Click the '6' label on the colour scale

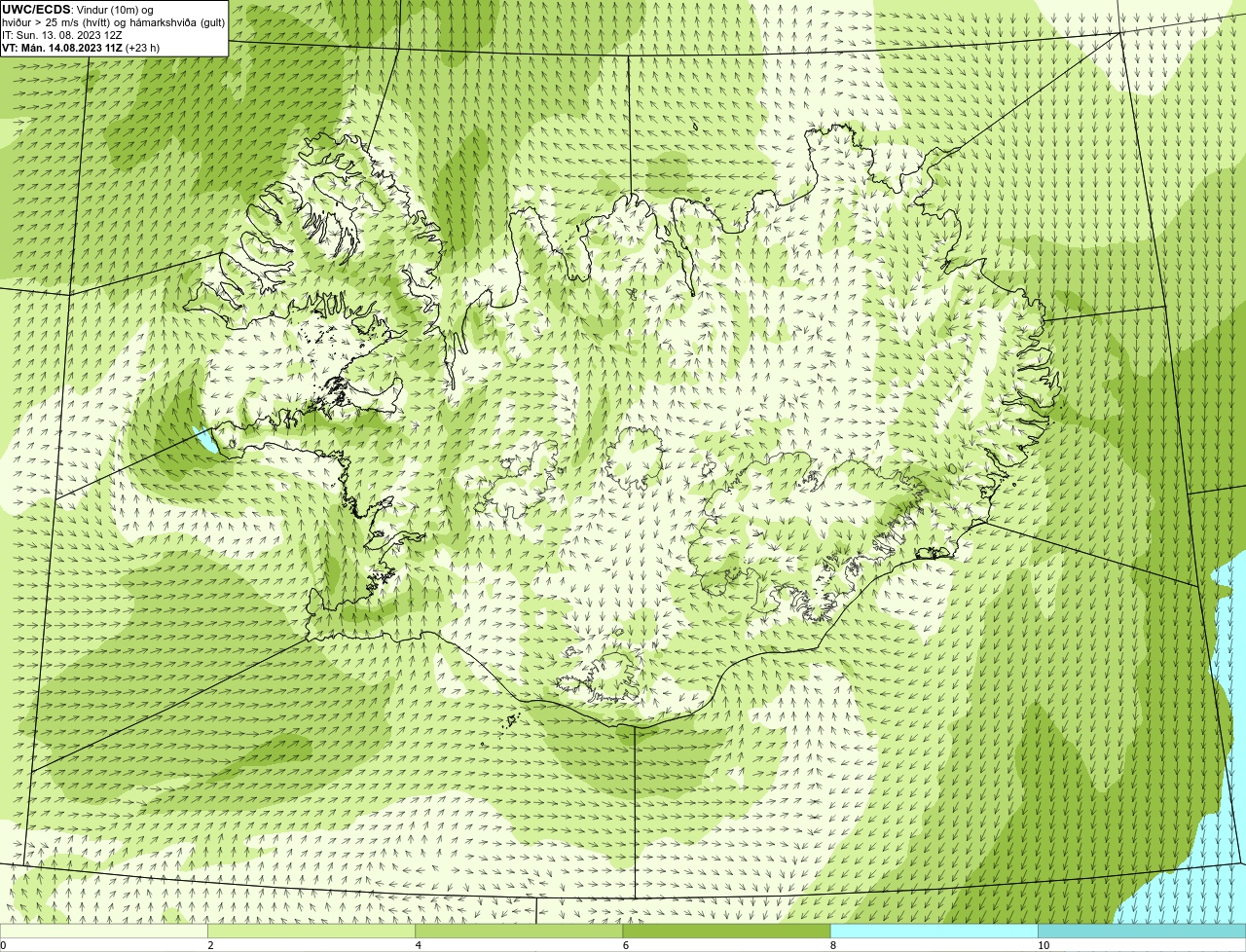pyautogui.click(x=625, y=945)
